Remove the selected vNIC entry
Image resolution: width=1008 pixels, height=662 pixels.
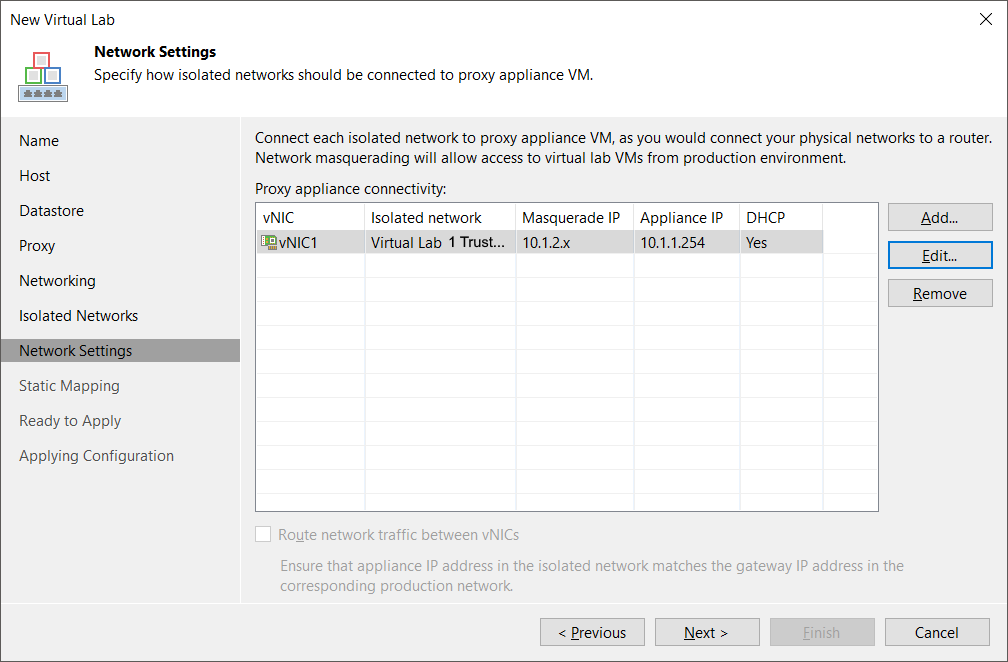(x=940, y=293)
